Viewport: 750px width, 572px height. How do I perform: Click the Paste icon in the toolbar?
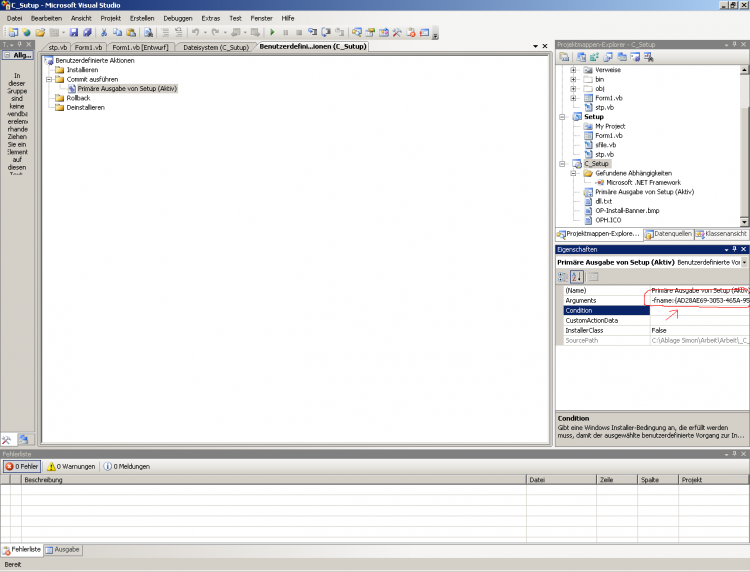[131, 33]
